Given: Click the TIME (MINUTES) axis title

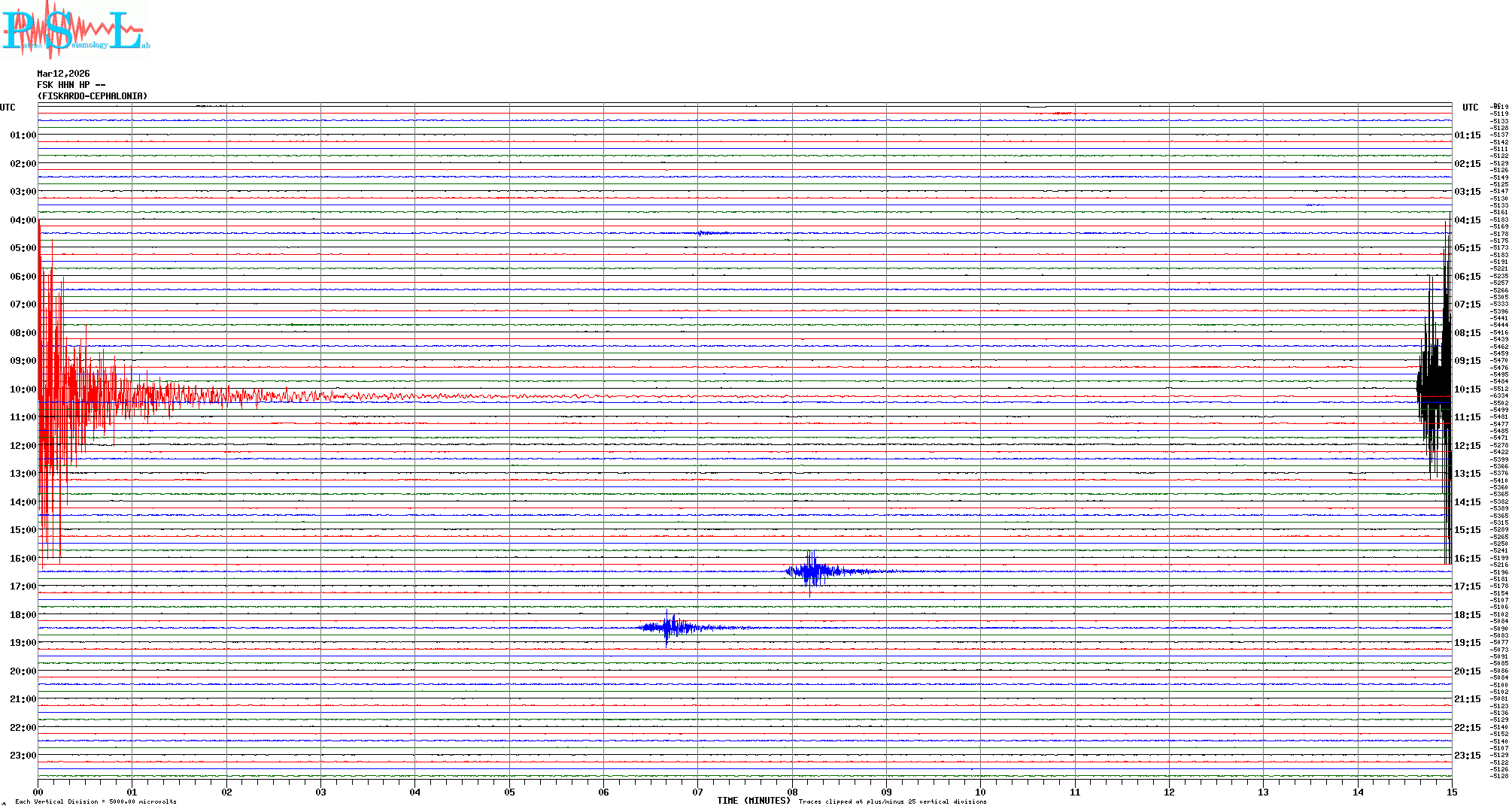Looking at the screenshot, I should (753, 801).
